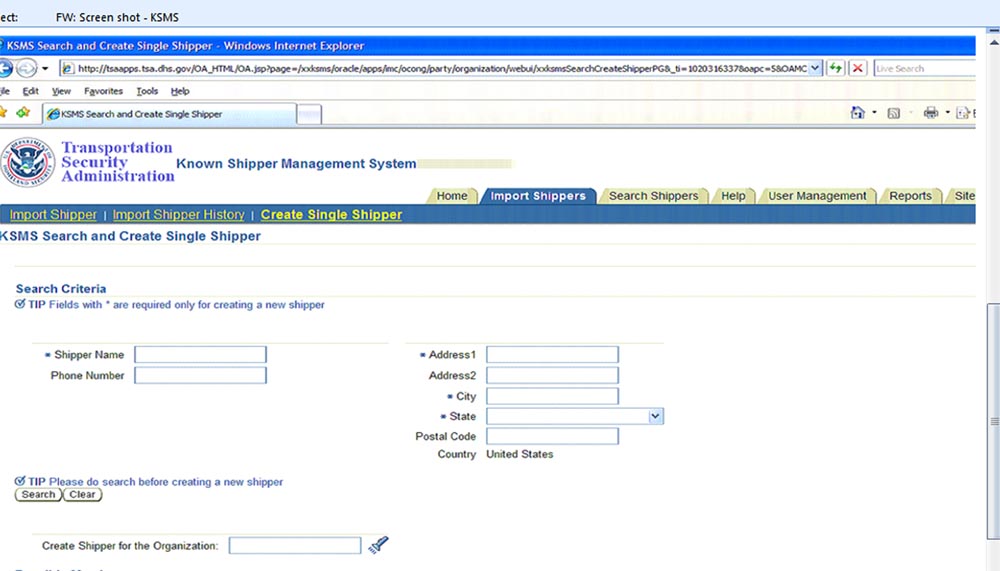
Task: Open the recent pages dropdown arrow
Action: (x=45, y=68)
